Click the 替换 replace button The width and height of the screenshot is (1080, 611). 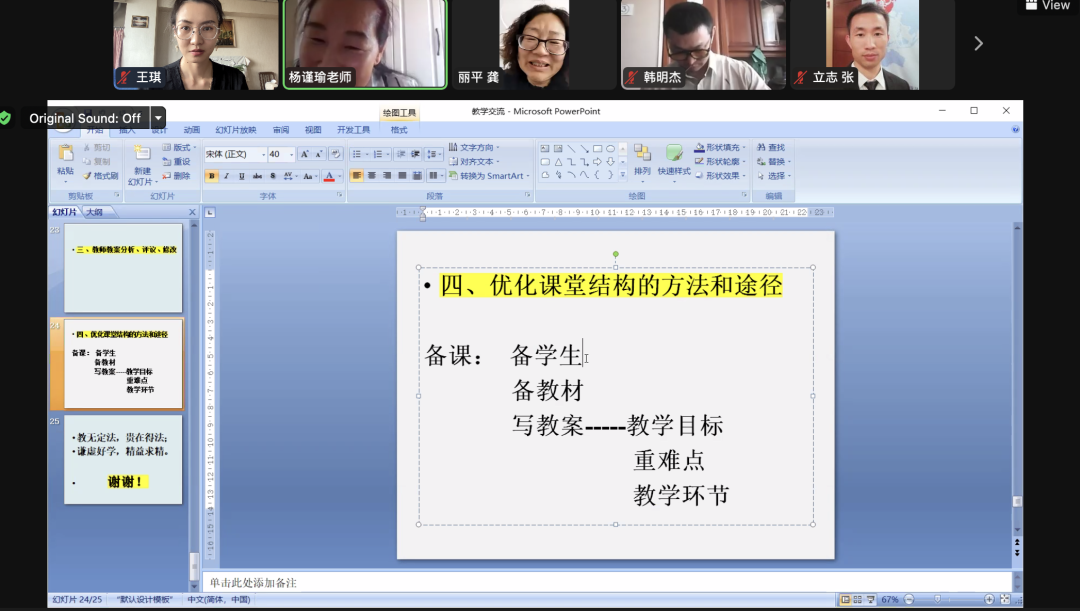[773, 161]
